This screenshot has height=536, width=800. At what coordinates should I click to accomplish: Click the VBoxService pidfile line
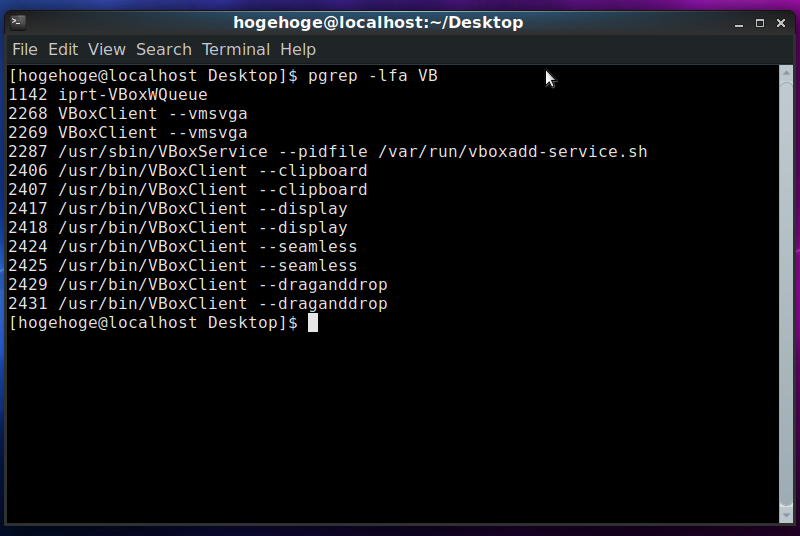point(327,152)
